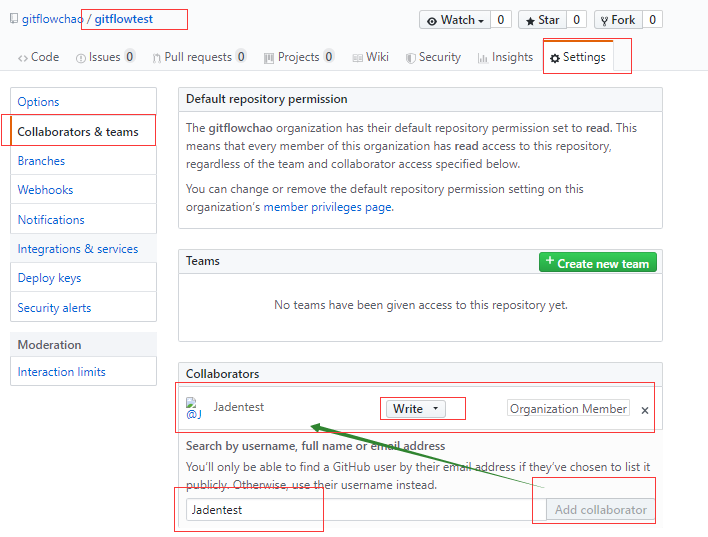The image size is (708, 537).
Task: Star the gitflowtest repository
Action: (542, 20)
